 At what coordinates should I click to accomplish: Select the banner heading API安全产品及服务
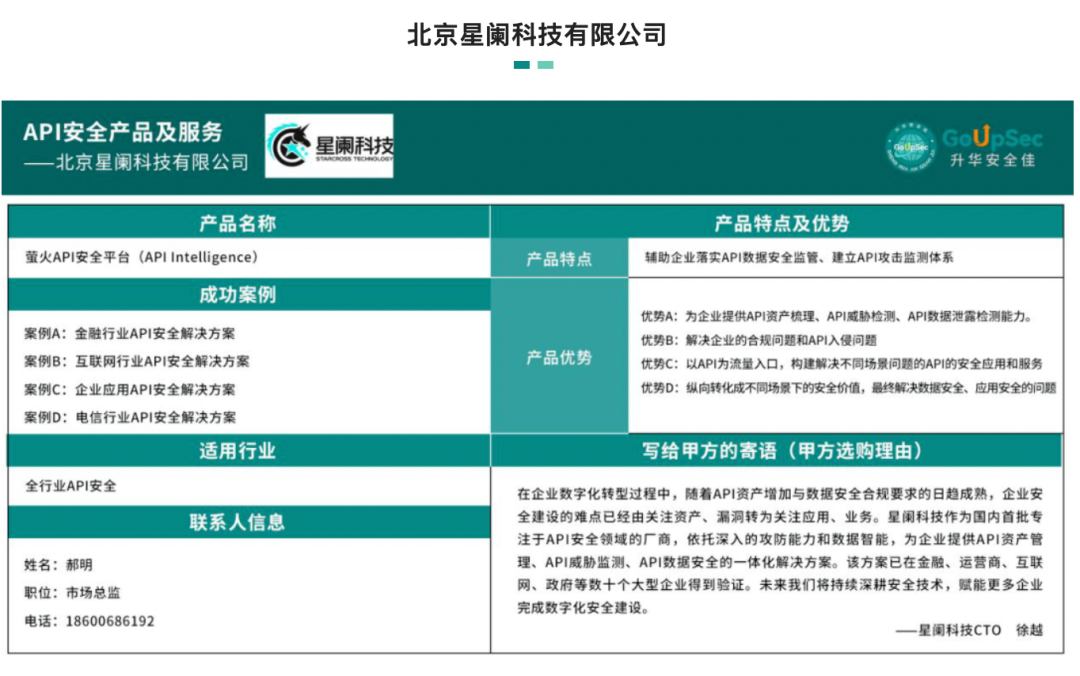pyautogui.click(x=123, y=132)
